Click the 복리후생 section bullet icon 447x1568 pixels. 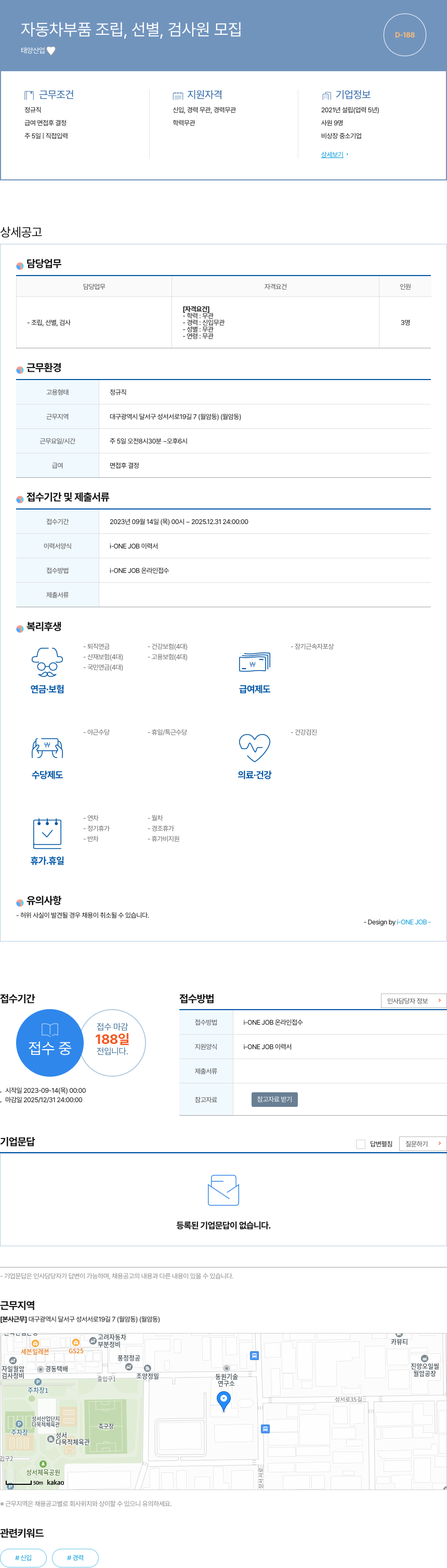click(20, 628)
